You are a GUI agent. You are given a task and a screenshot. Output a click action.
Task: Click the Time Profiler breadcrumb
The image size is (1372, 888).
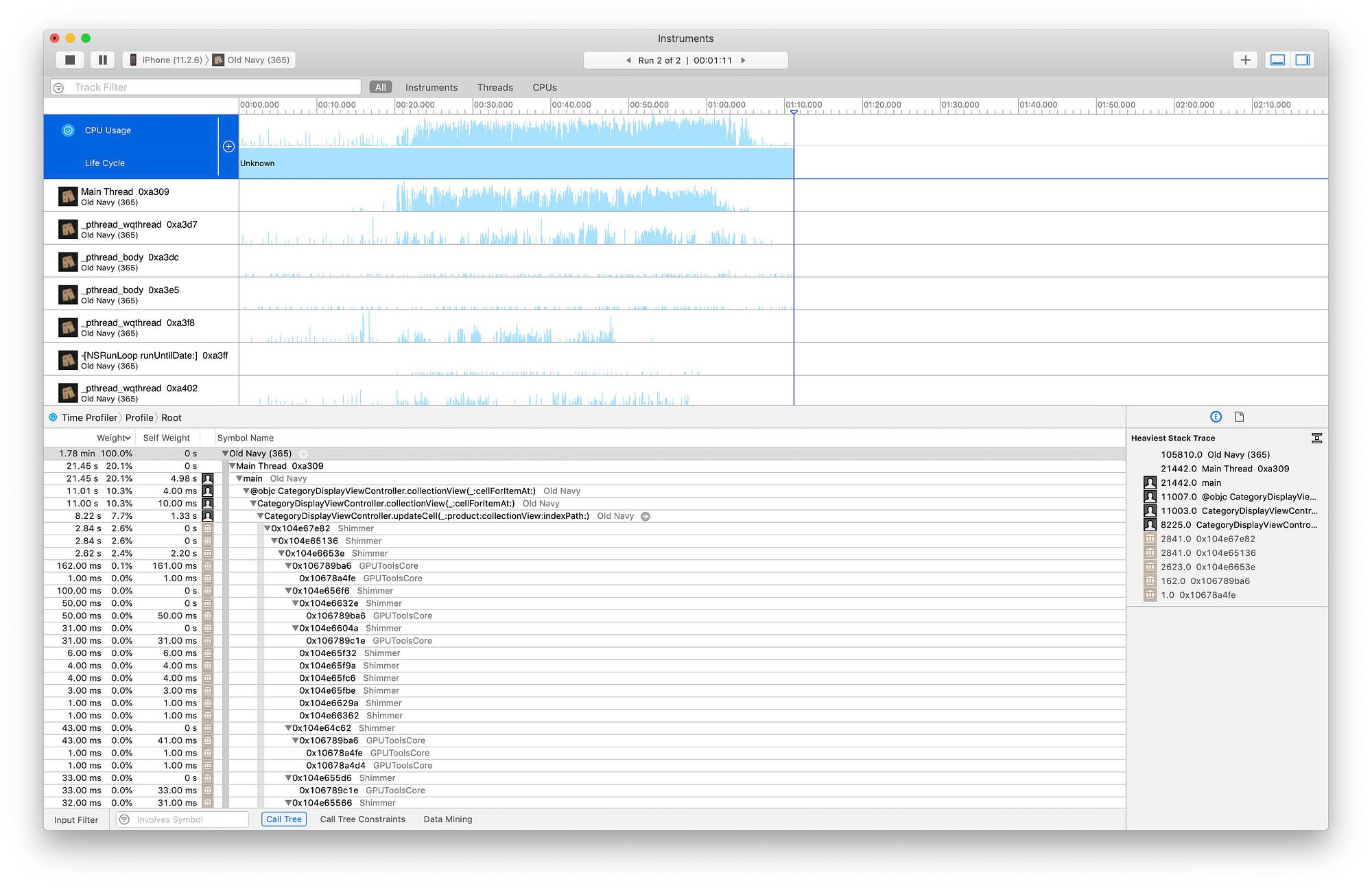coord(89,417)
